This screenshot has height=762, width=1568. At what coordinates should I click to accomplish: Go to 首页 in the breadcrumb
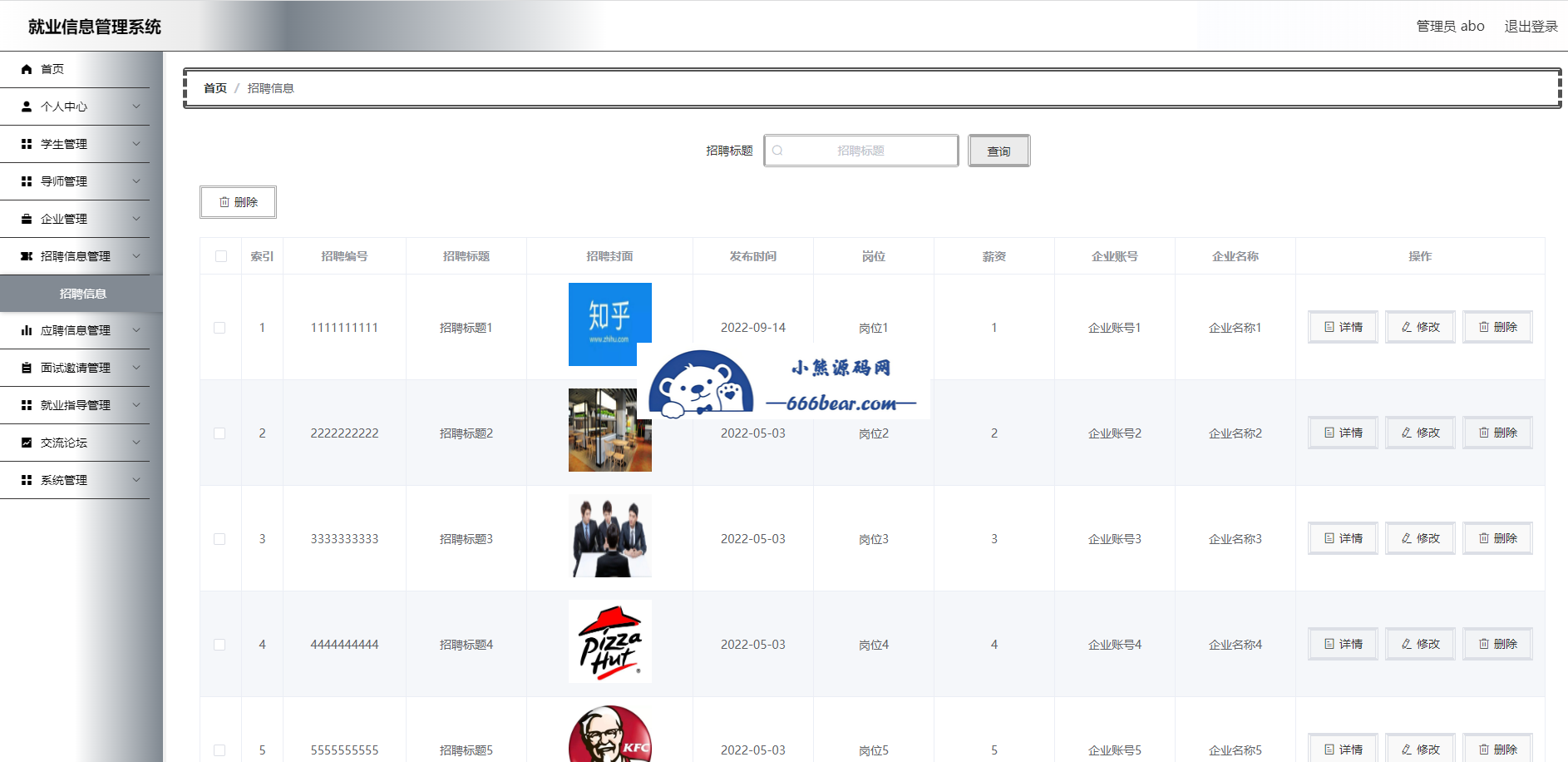coord(215,88)
